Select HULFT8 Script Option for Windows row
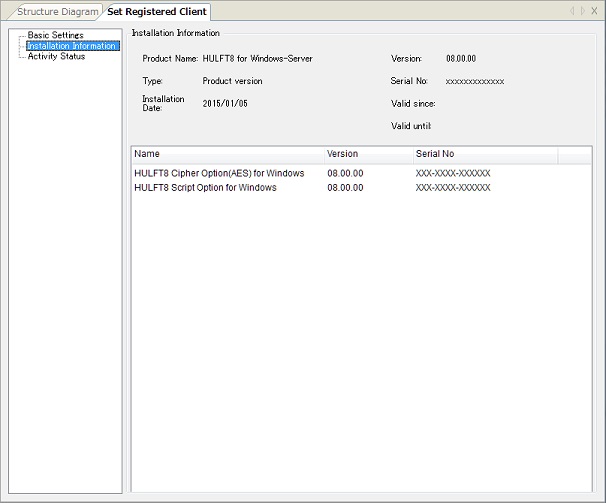The height and width of the screenshot is (503, 606). 205,187
